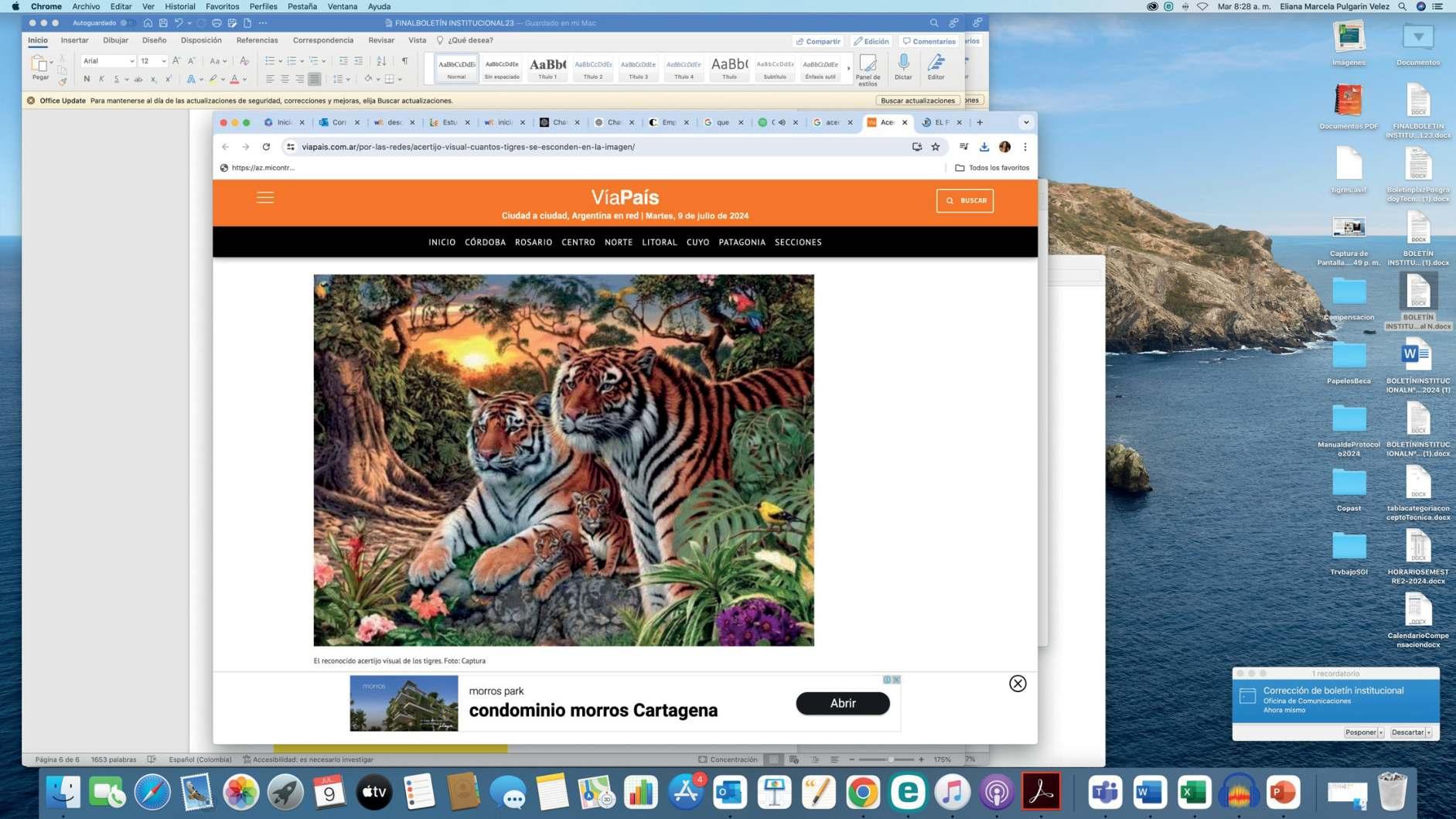Launch Microsoft Teams from the dock
Viewport: 1456px width, 819px height.
coord(1106,793)
